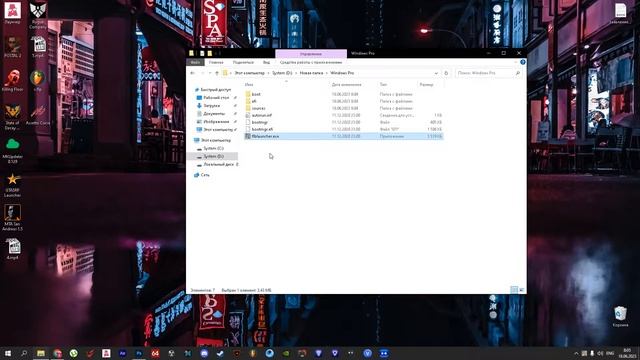Select the autorun.inf file
Image resolution: width=640 pixels, height=360 pixels.
(x=262, y=116)
